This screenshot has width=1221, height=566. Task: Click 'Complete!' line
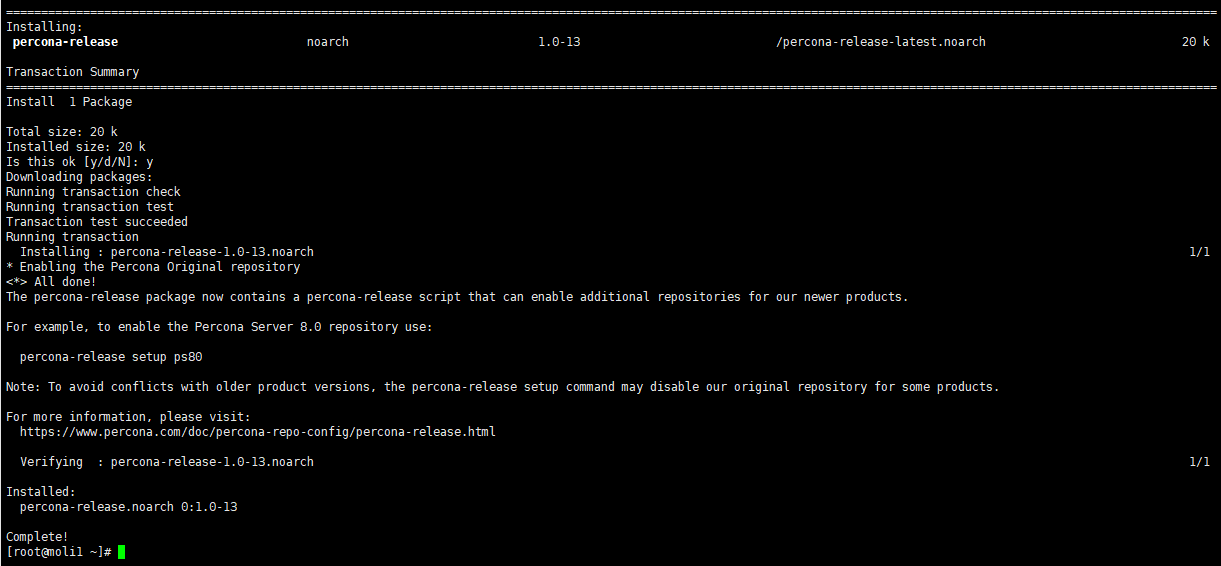pos(38,537)
